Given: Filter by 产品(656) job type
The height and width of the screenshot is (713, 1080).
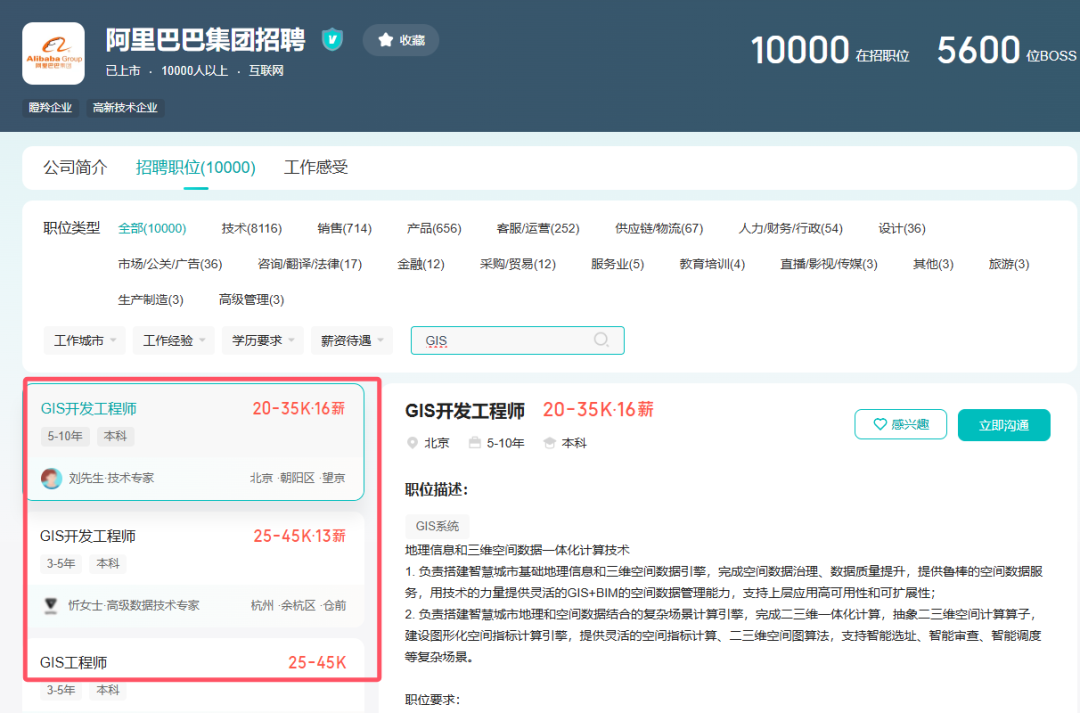Looking at the screenshot, I should (434, 228).
